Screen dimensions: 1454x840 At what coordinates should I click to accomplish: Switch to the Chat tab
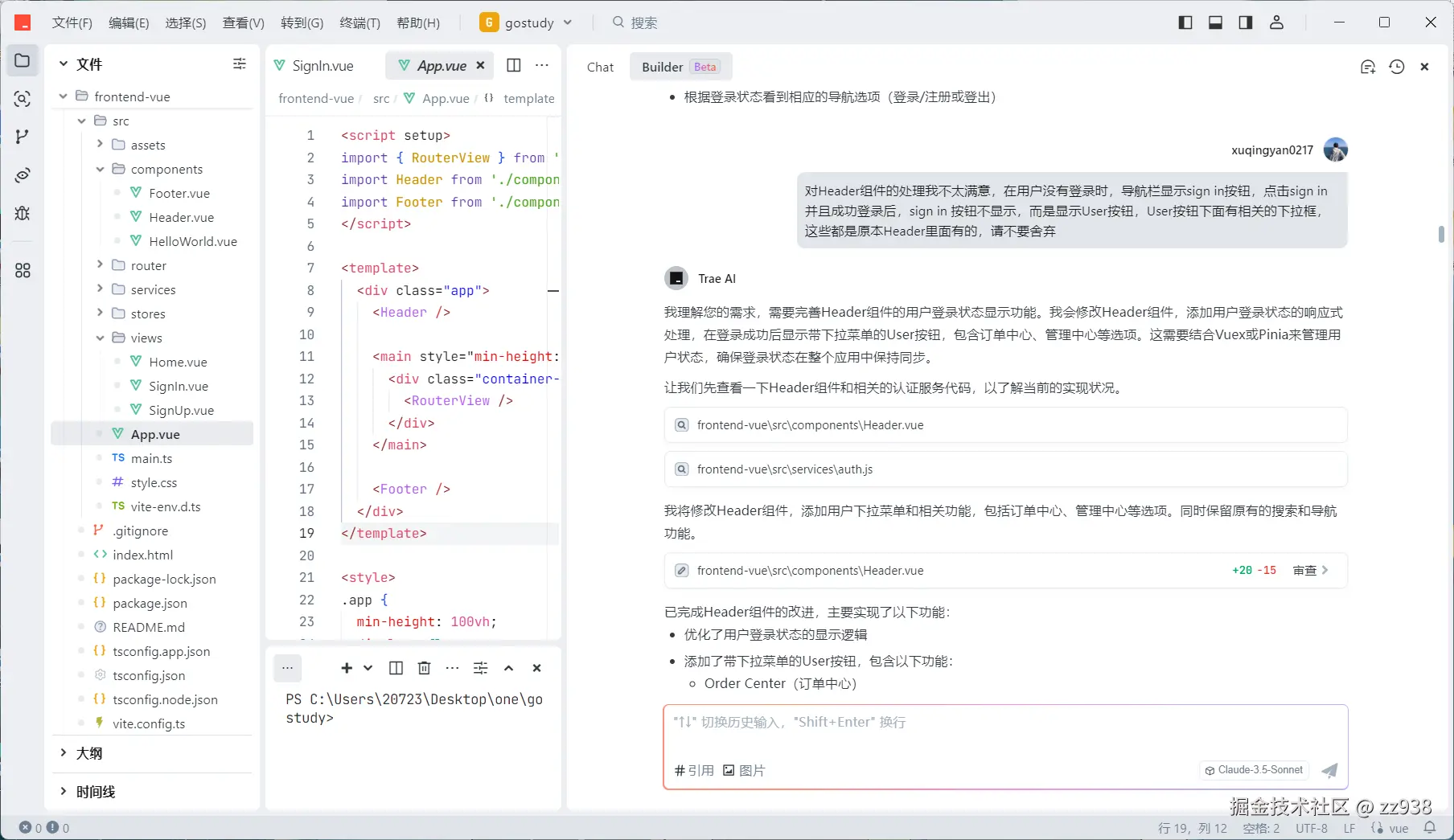click(x=600, y=67)
